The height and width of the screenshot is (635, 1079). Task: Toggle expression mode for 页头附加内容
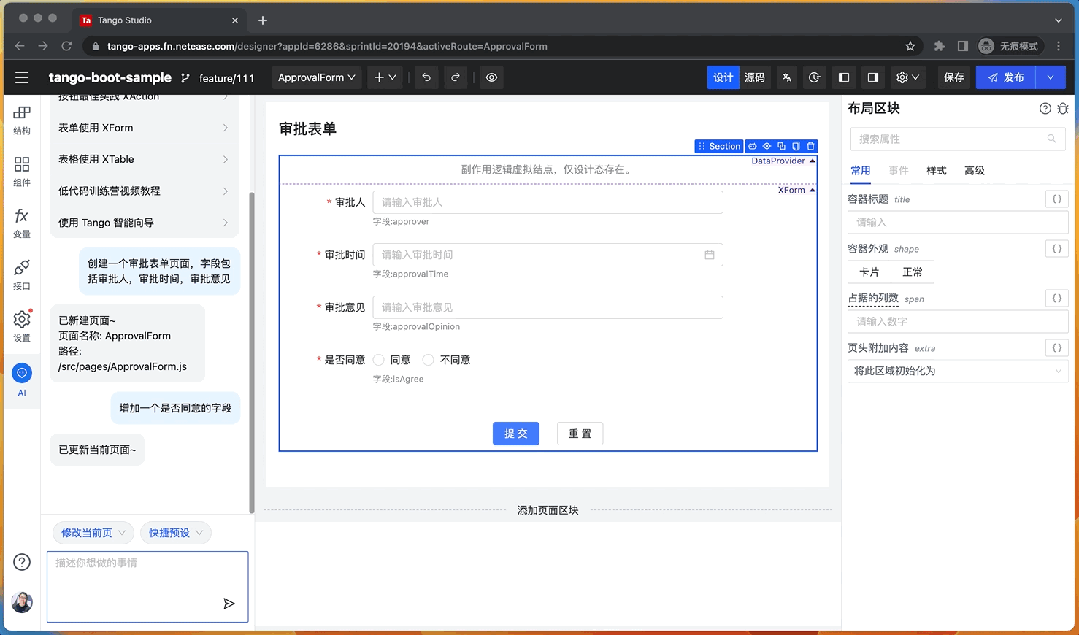tap(1056, 347)
